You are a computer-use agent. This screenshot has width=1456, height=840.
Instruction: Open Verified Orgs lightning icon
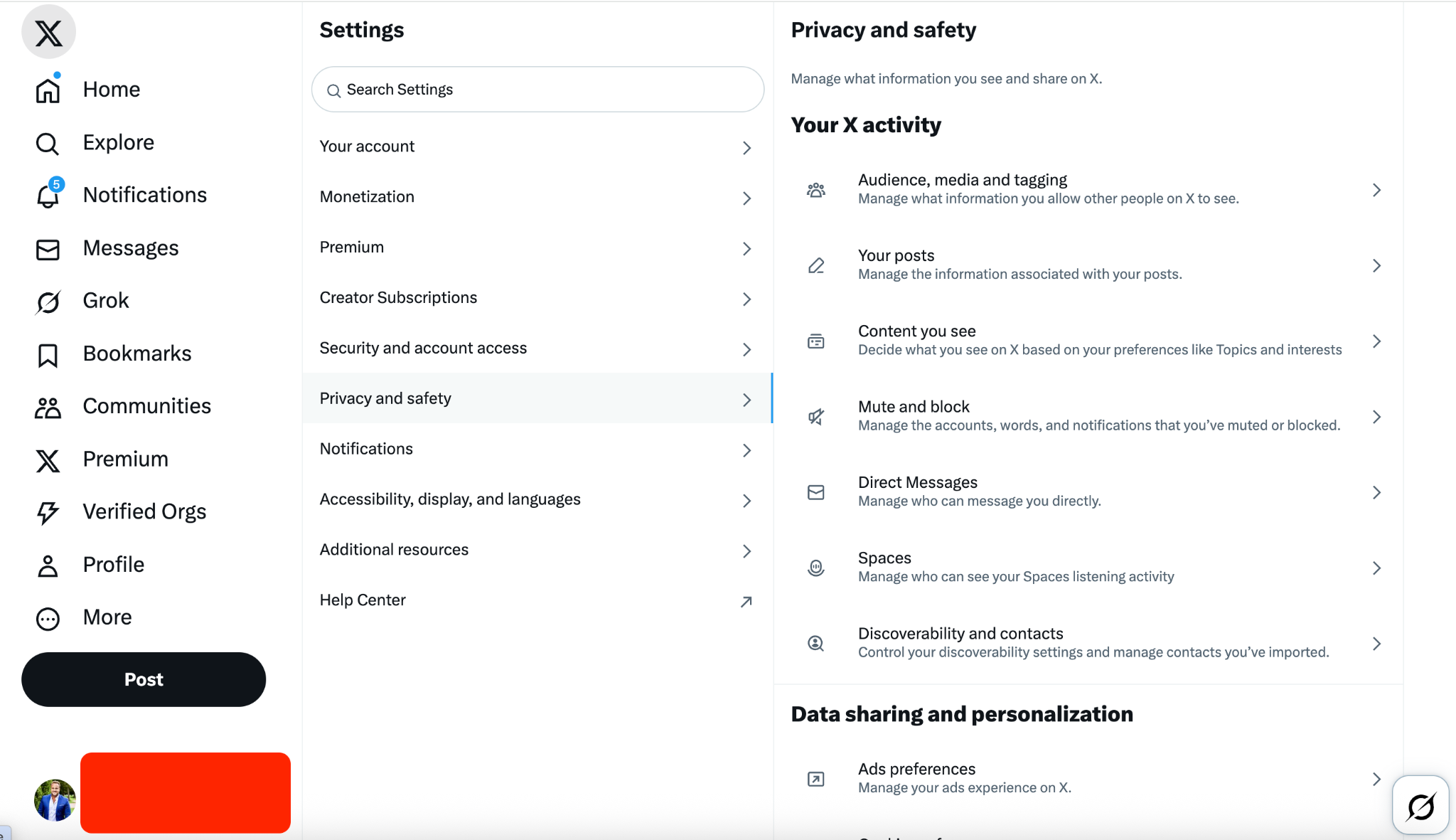point(48,512)
